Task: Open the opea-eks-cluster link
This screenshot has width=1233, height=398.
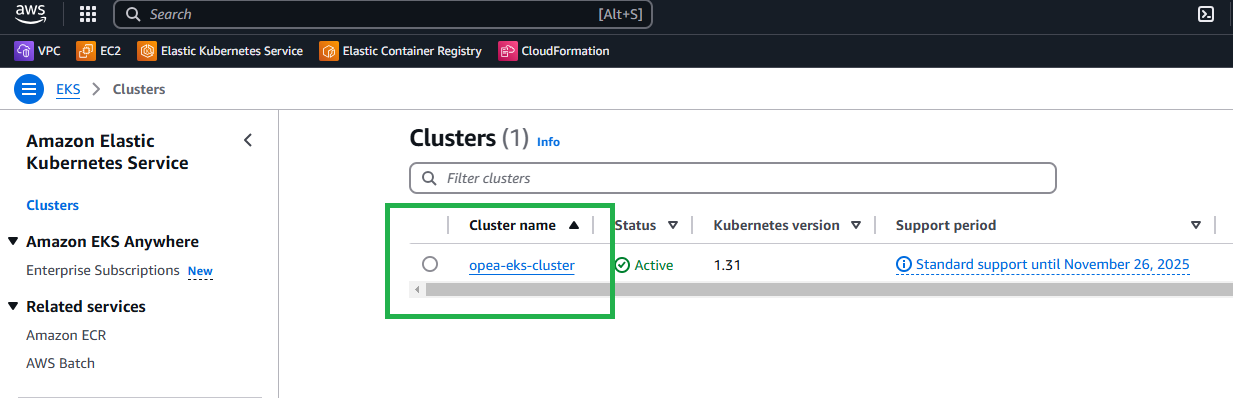Action: 522,265
